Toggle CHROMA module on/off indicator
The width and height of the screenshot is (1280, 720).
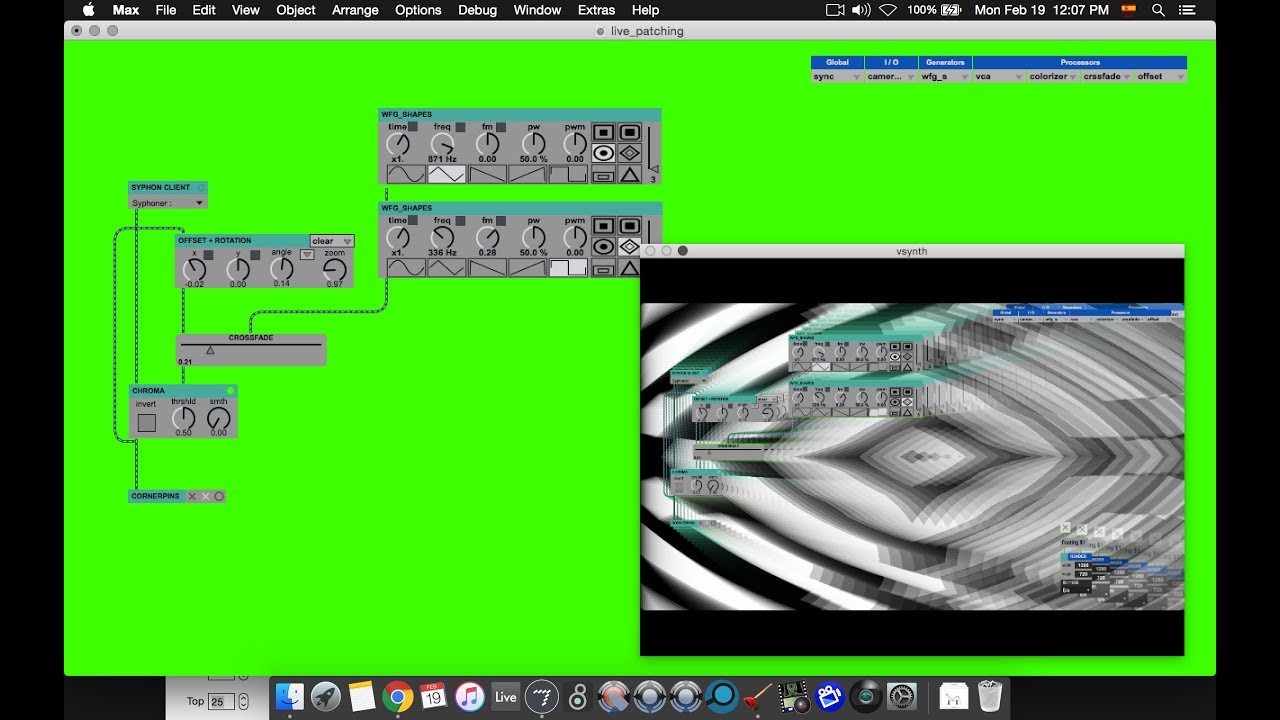pos(230,391)
